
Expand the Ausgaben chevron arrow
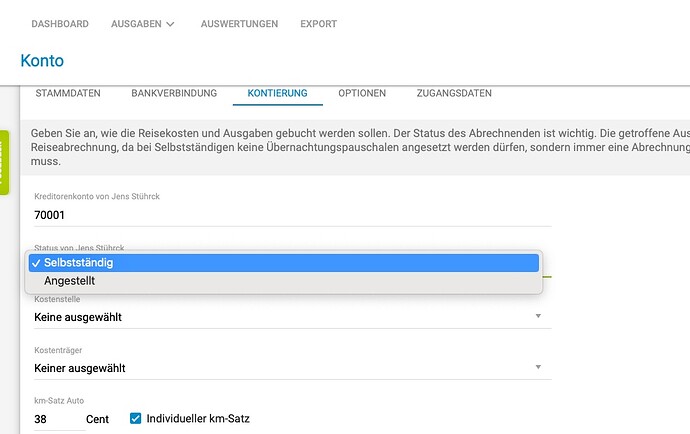coord(170,24)
